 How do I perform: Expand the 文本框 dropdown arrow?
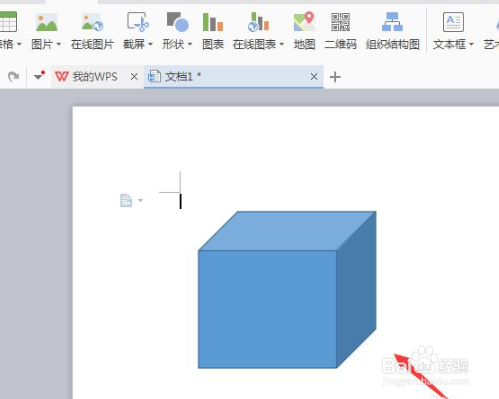471,44
